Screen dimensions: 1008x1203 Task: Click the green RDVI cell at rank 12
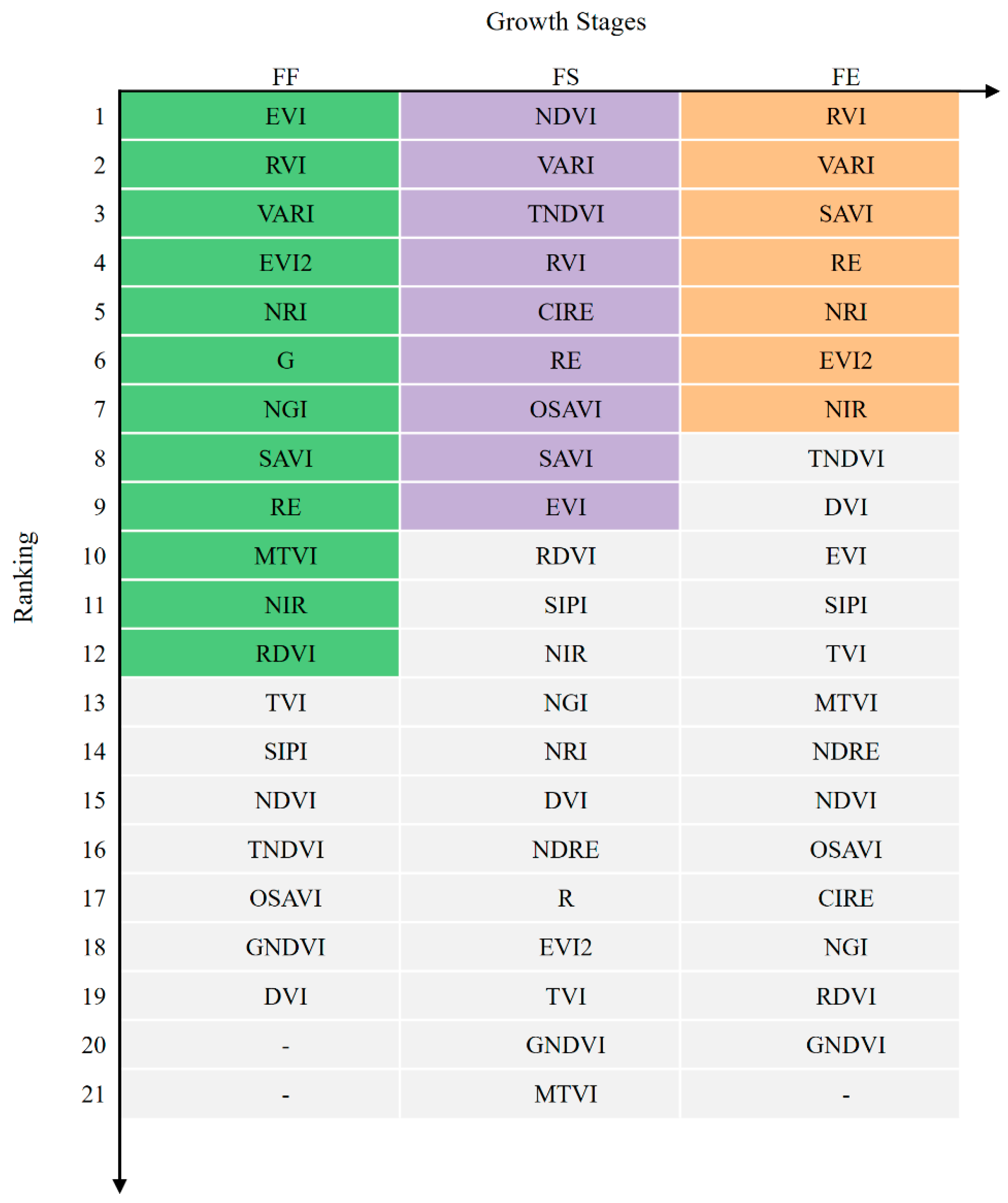285,654
